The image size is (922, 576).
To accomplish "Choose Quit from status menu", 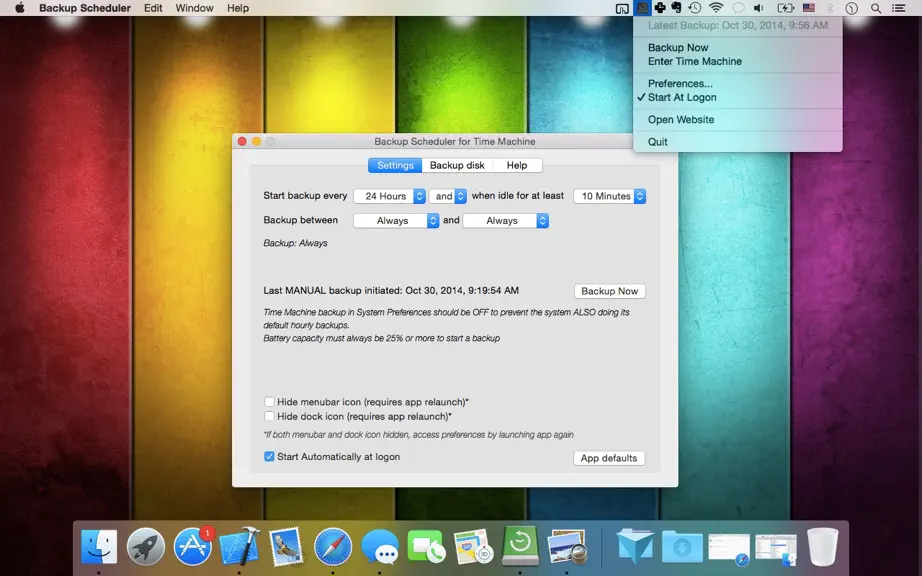I will pyautogui.click(x=657, y=142).
